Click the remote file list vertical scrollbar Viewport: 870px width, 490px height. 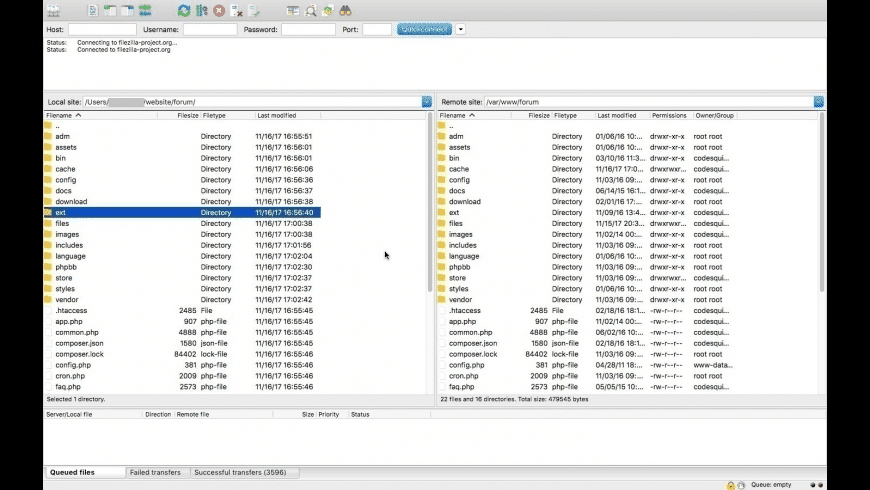(x=822, y=200)
